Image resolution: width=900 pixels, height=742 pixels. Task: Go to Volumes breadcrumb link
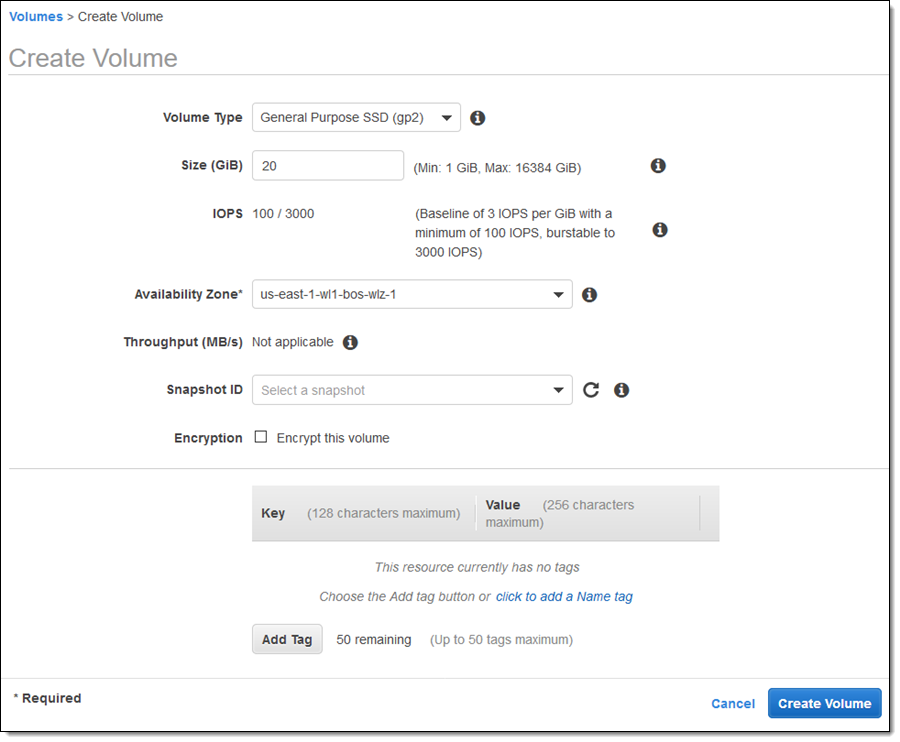tap(36, 17)
